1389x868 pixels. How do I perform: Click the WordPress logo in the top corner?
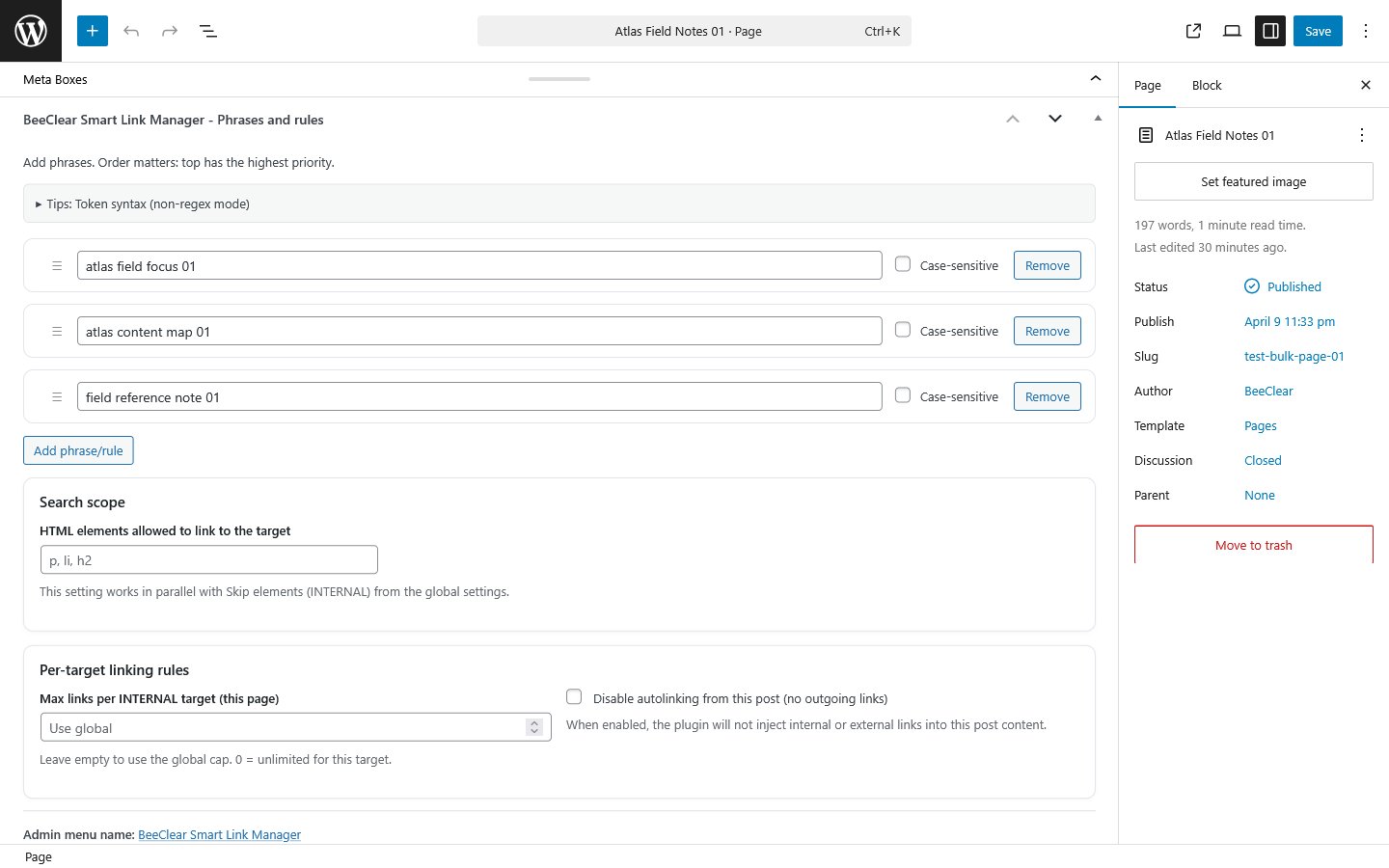click(x=30, y=30)
